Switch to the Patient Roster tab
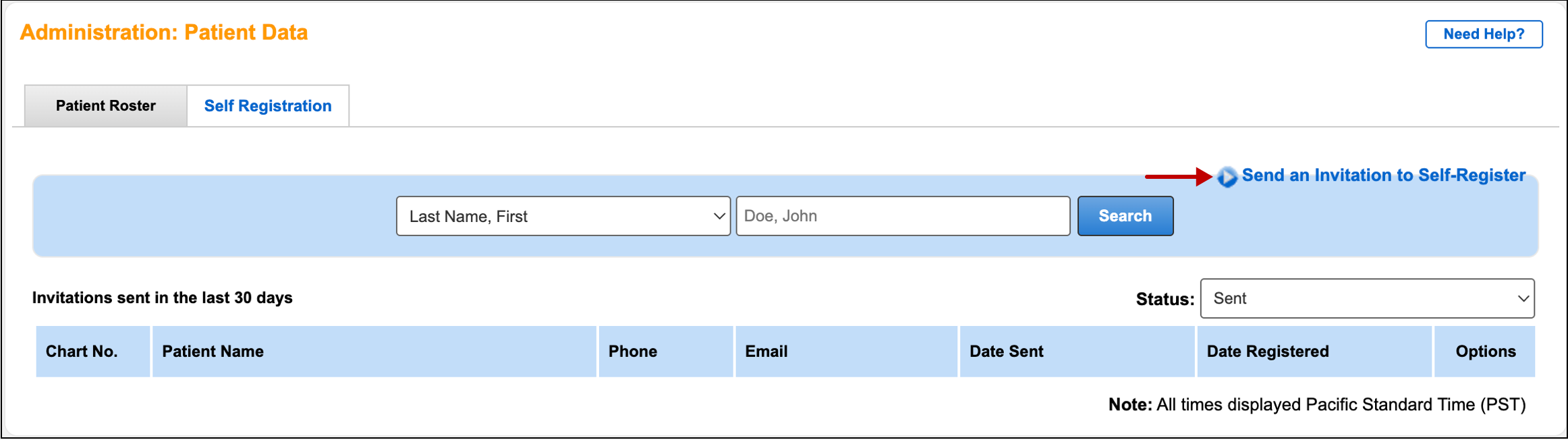The image size is (1568, 440). click(x=105, y=105)
